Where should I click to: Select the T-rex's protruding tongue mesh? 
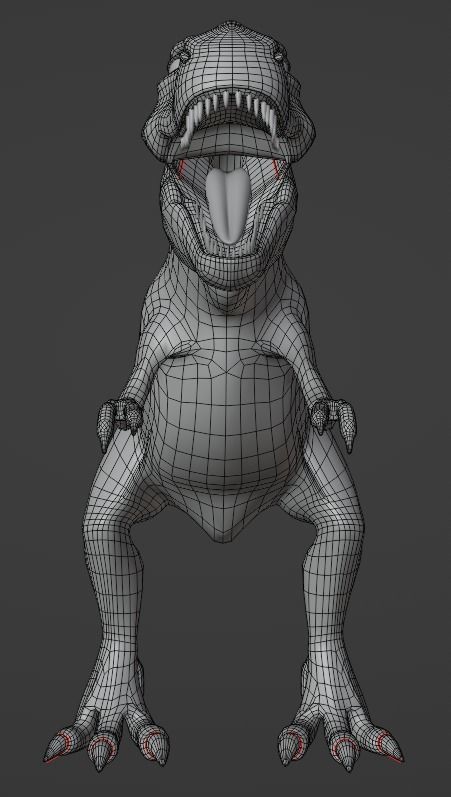227,204
